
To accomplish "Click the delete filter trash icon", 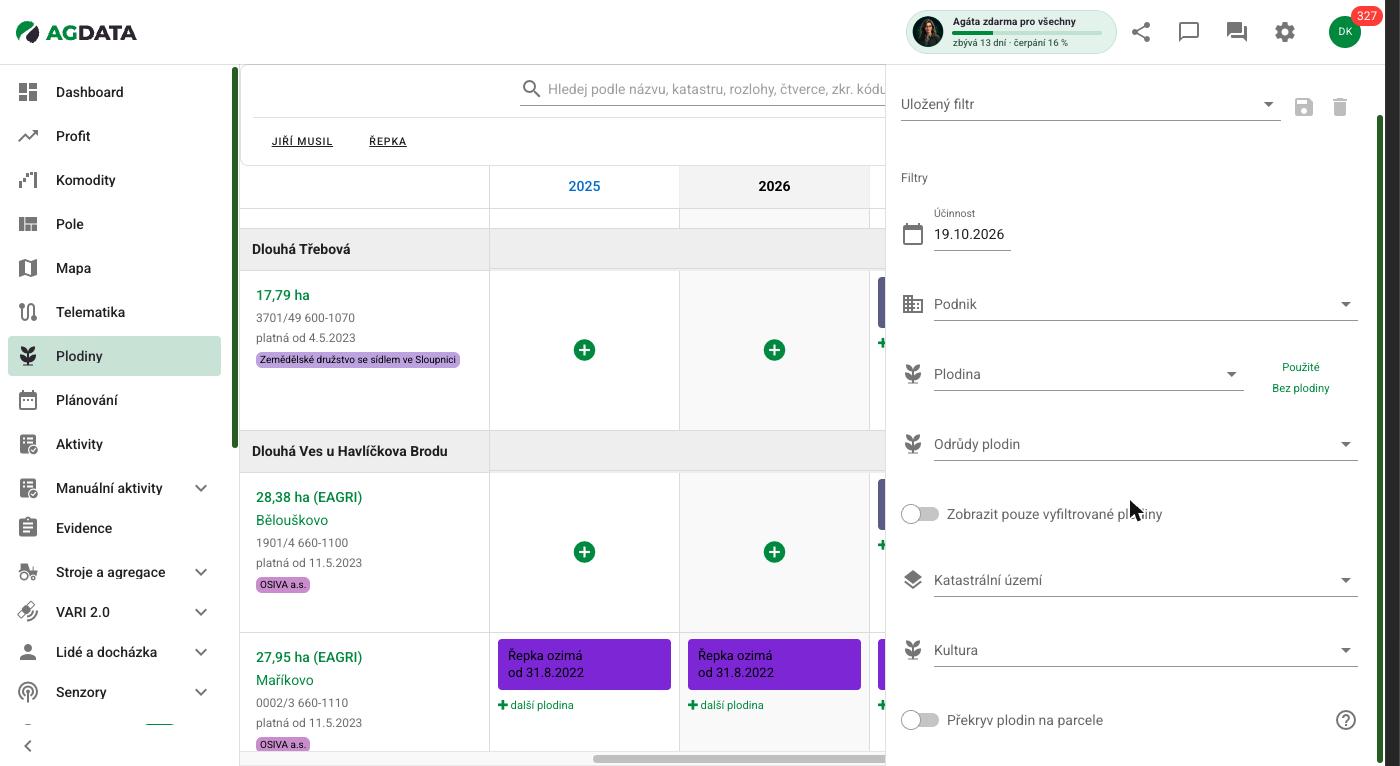I will point(1340,107).
